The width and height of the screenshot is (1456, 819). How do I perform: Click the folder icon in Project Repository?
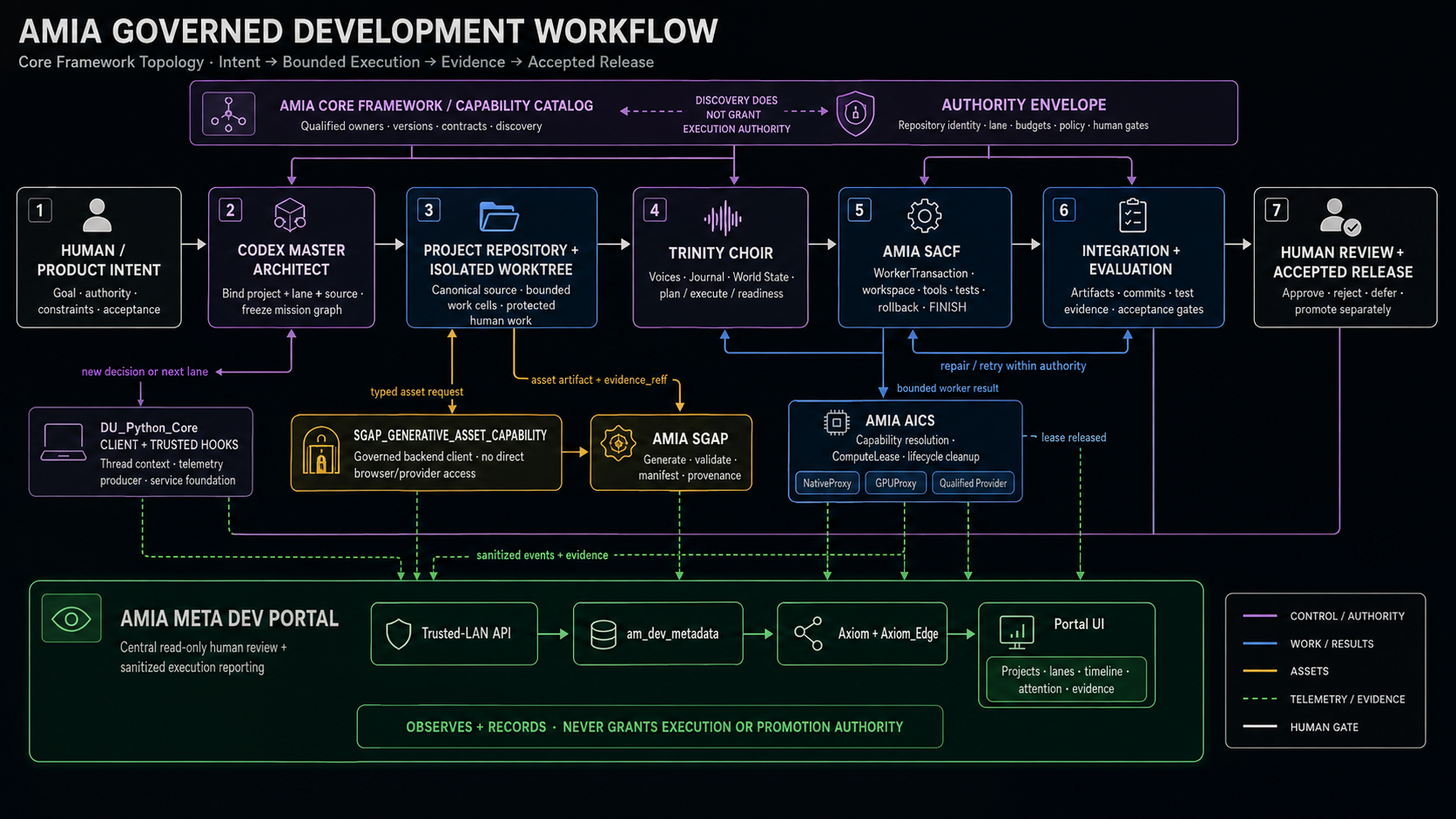(x=499, y=216)
